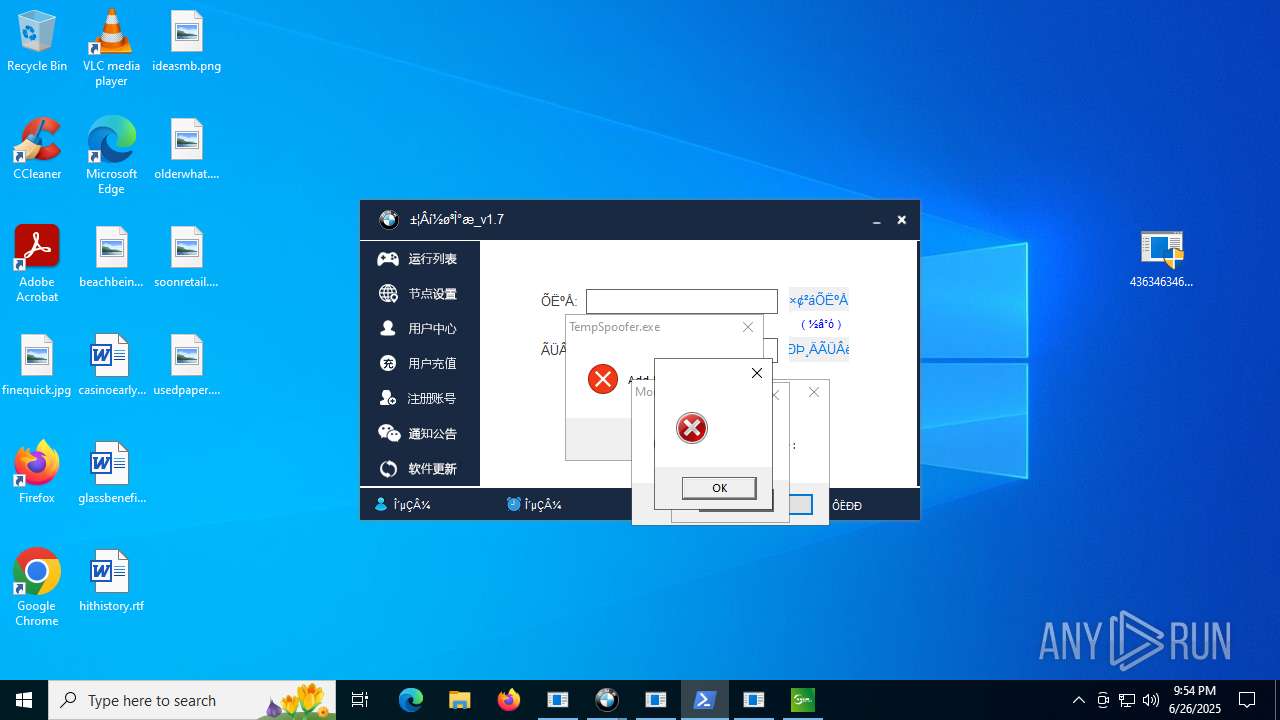Select hithistory.rtf desktop file

tap(111, 581)
